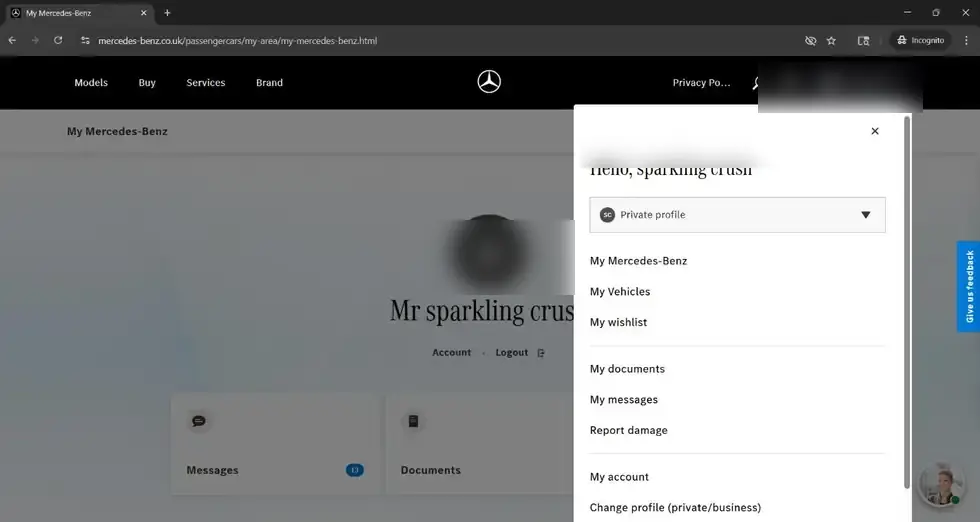
Task: Open the Brand navigation menu
Action: point(269,83)
